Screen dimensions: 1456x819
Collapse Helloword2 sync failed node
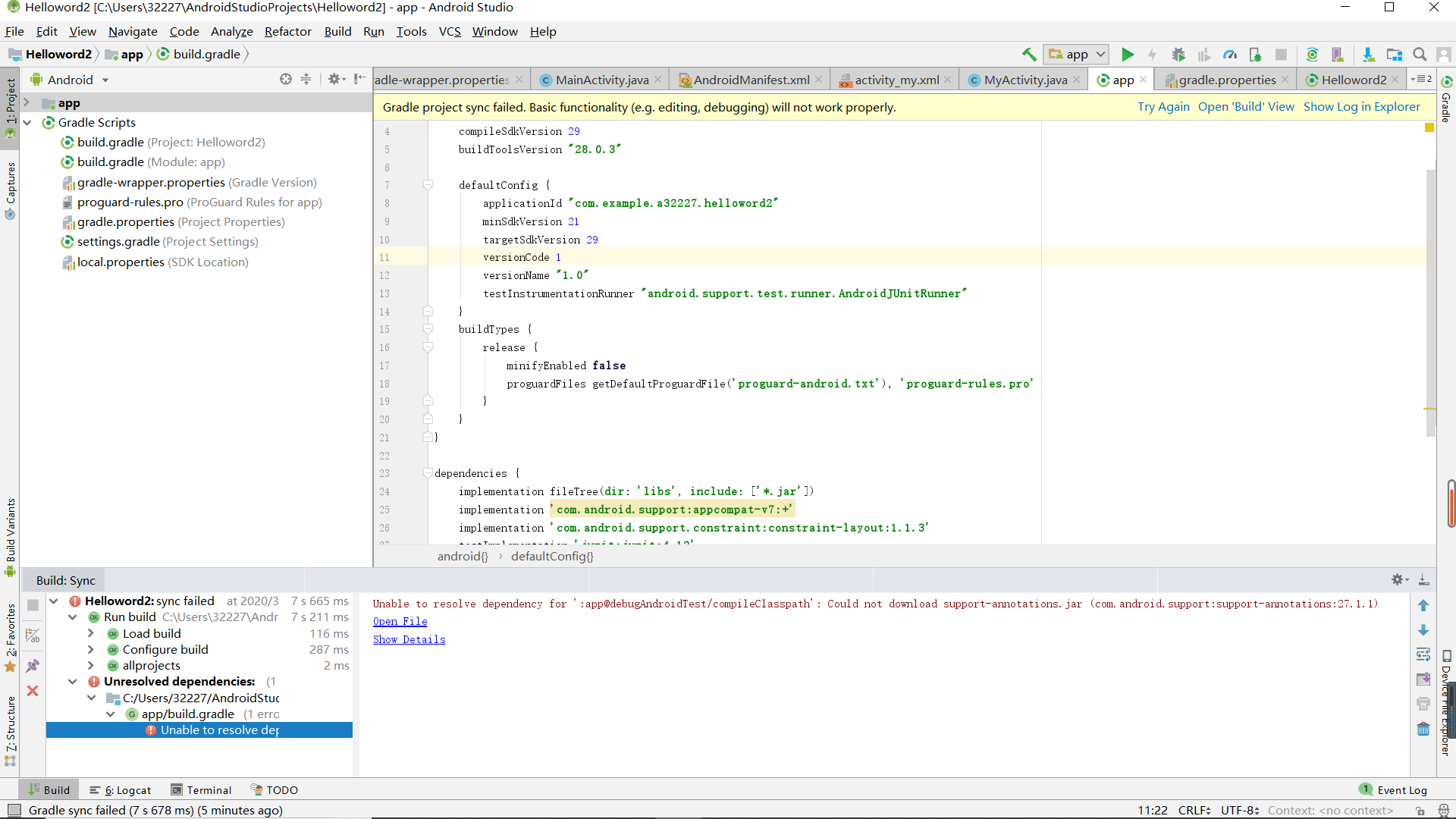pyautogui.click(x=54, y=601)
